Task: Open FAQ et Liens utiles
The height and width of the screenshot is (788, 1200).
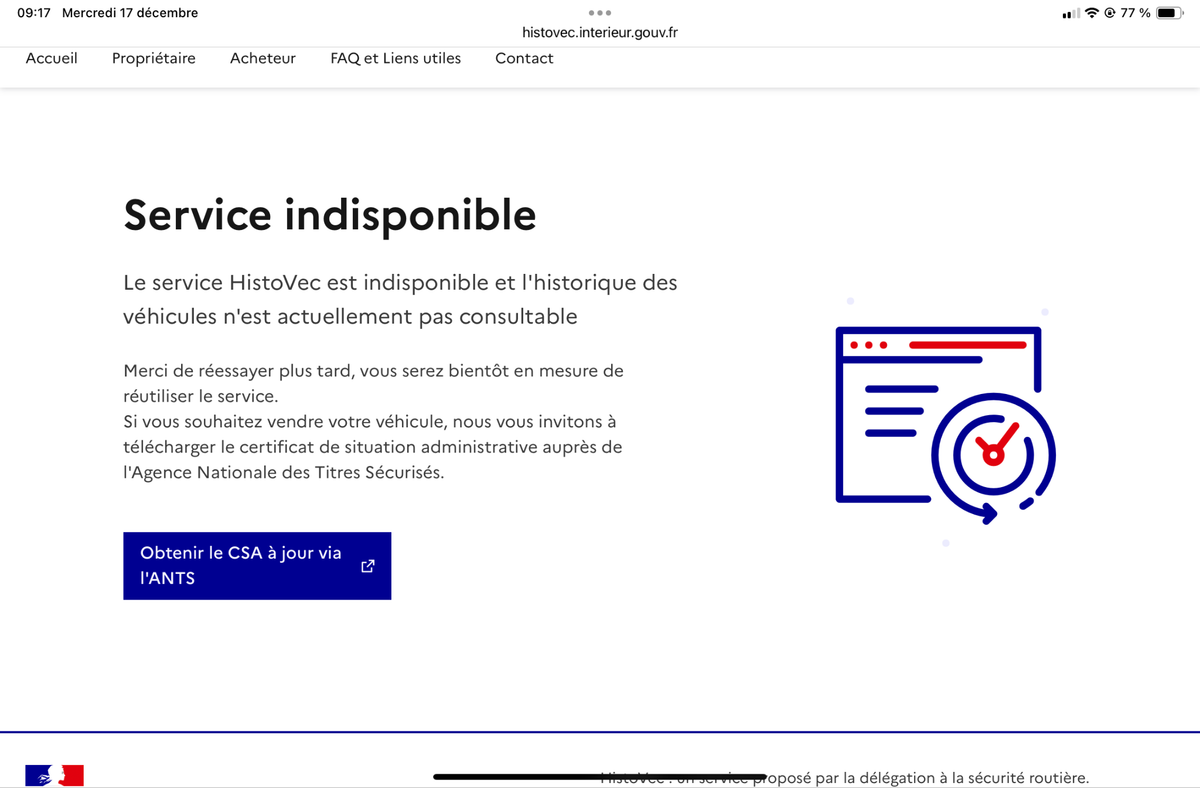Action: point(396,58)
